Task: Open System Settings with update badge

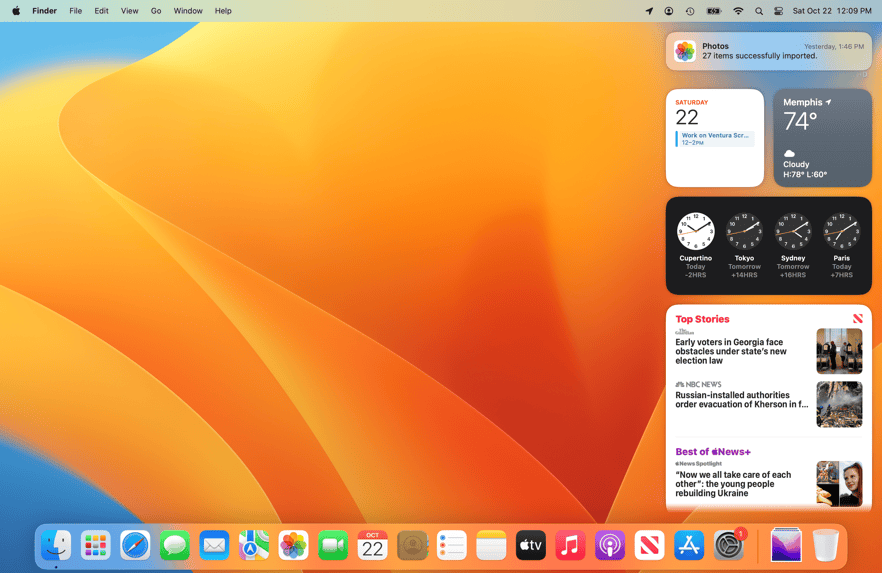Action: [x=729, y=545]
